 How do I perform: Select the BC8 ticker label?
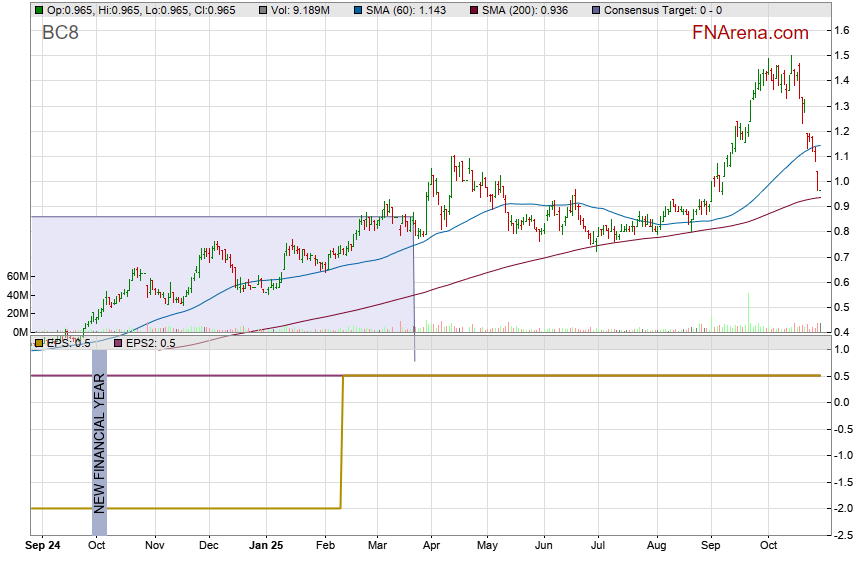[61, 33]
